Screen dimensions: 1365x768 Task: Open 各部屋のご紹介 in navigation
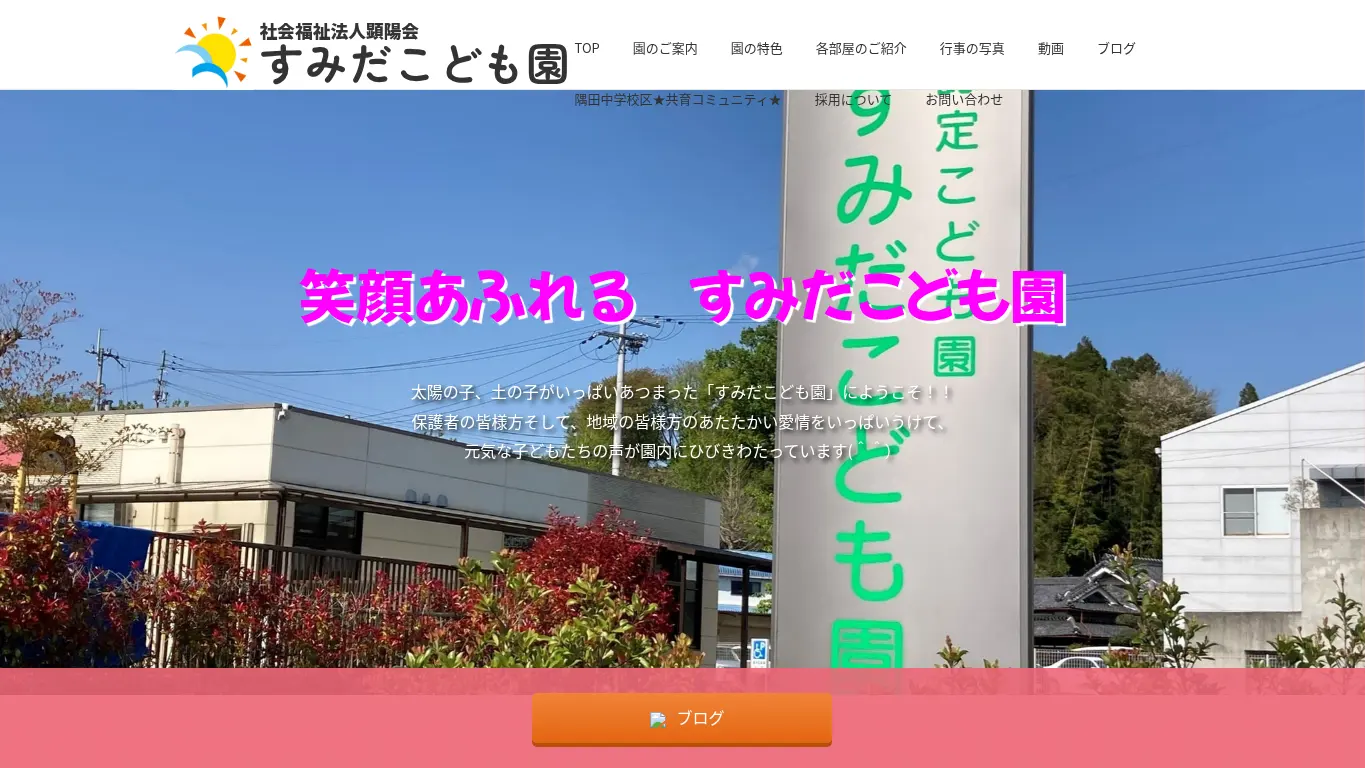[x=861, y=48]
